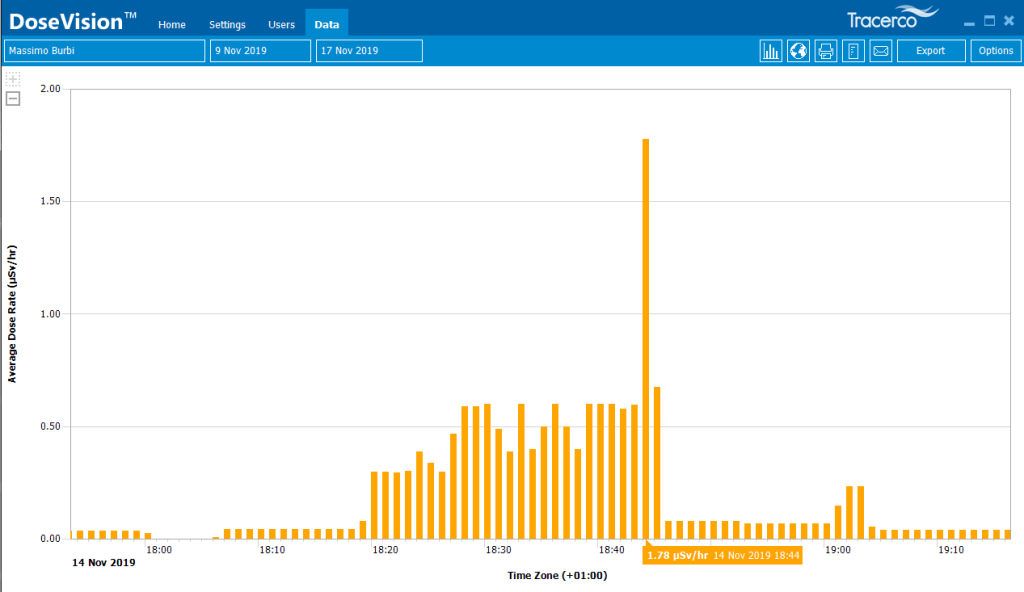Click the Options button
Image resolution: width=1024 pixels, height=592 pixels.
995,51
